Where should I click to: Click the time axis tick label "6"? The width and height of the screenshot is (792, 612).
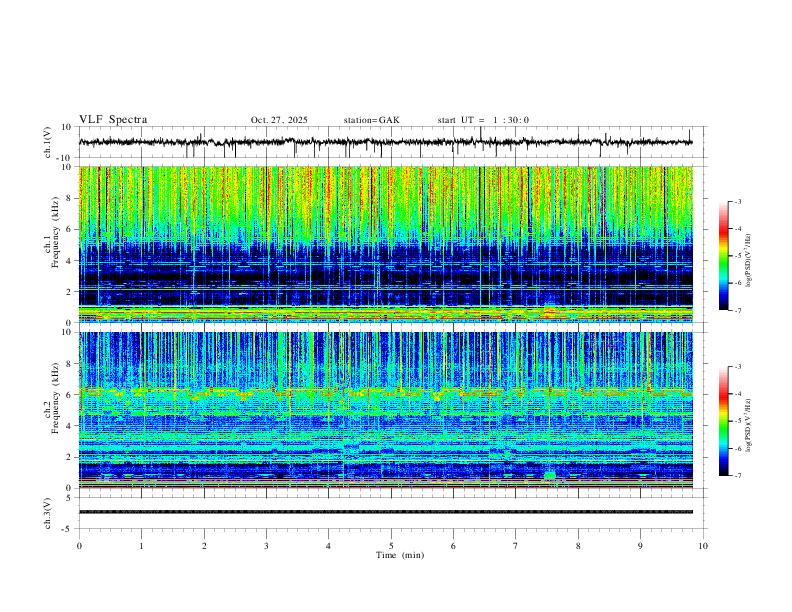pos(454,546)
